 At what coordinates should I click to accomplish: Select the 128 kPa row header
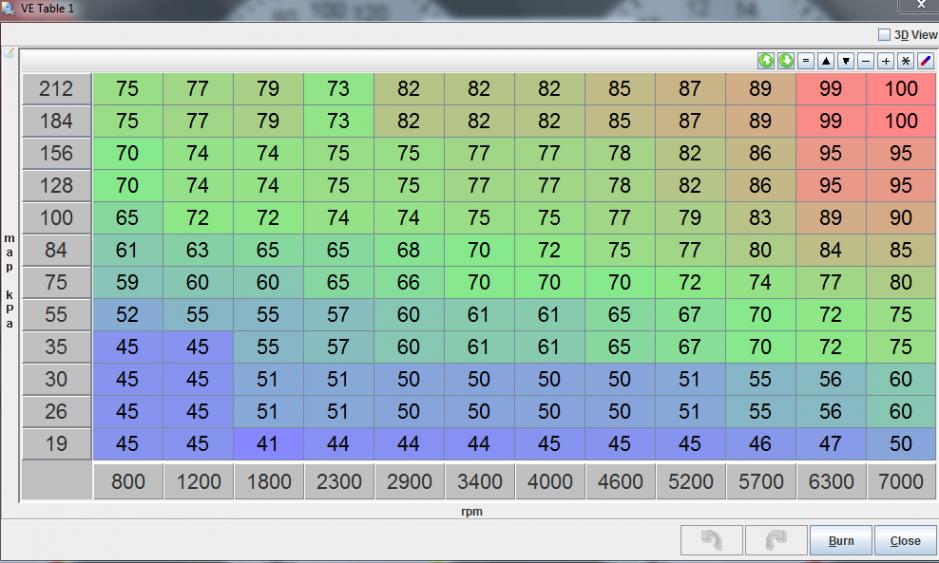point(56,186)
